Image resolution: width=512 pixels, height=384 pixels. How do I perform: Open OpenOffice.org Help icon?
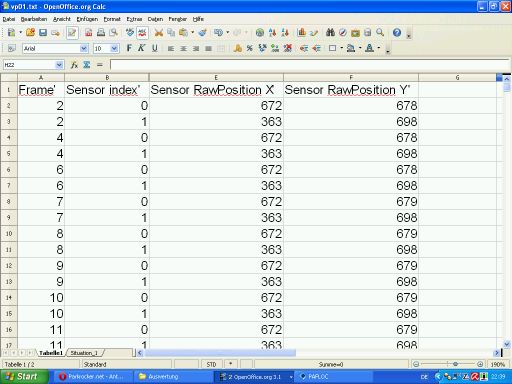[x=397, y=32]
